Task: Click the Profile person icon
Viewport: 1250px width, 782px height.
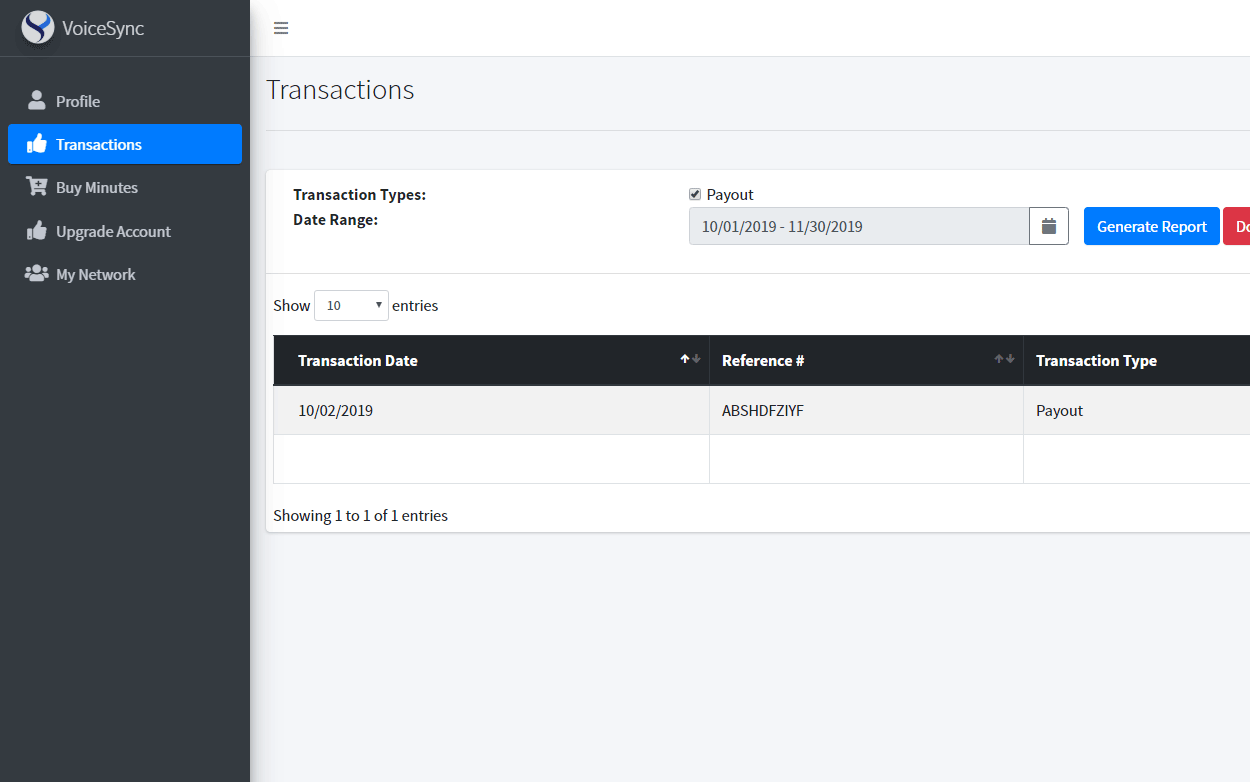Action: coord(37,100)
